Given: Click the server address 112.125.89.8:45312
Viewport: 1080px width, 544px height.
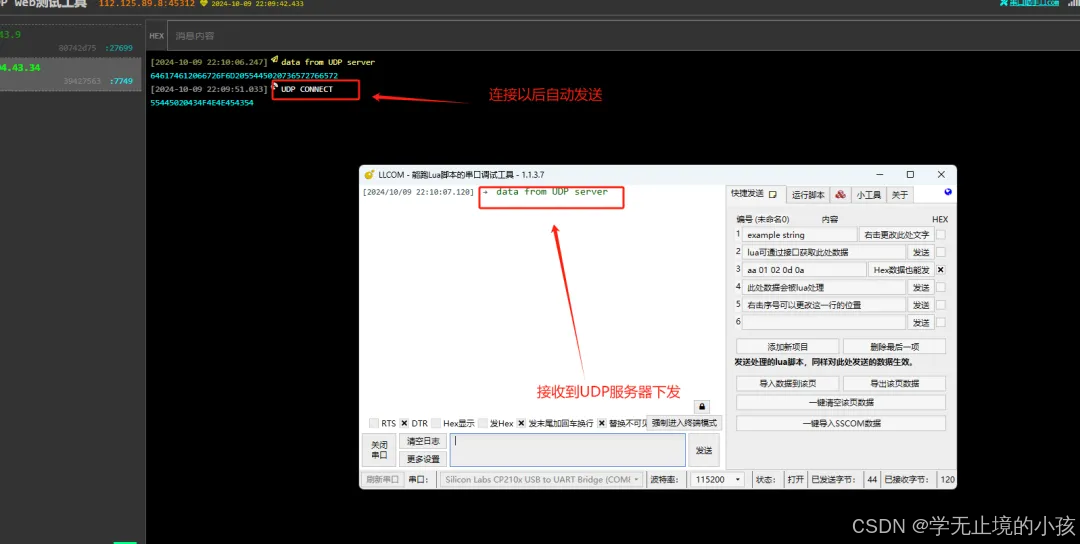Looking at the screenshot, I should point(146,3).
